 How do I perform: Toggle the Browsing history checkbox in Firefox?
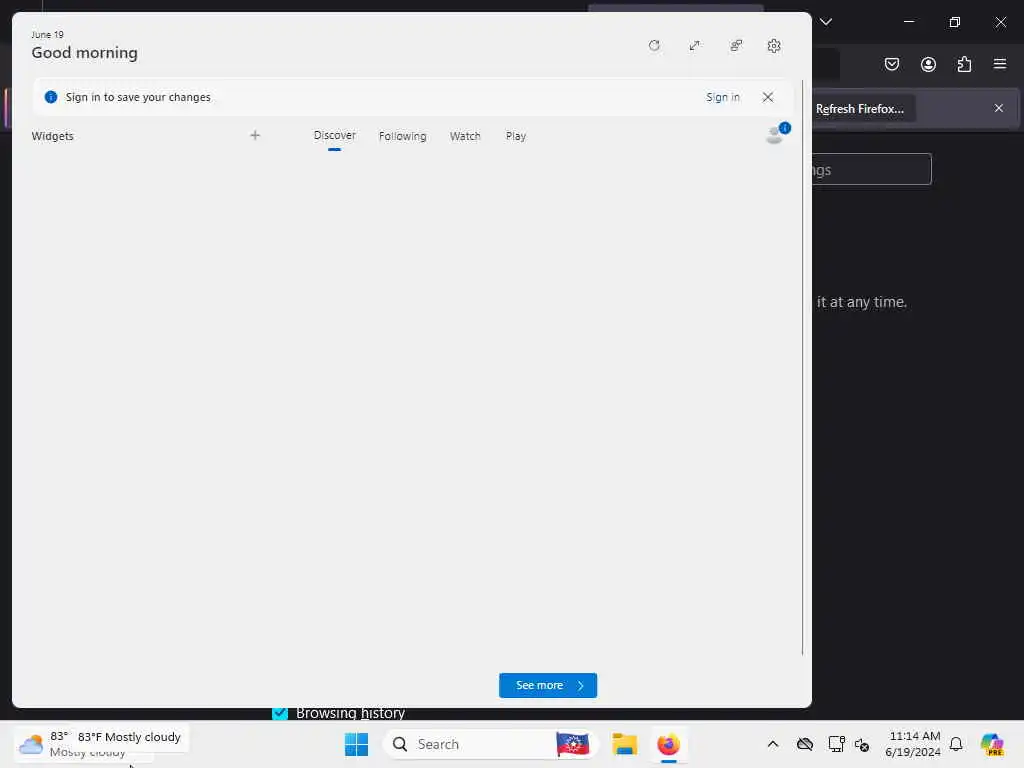tap(280, 713)
